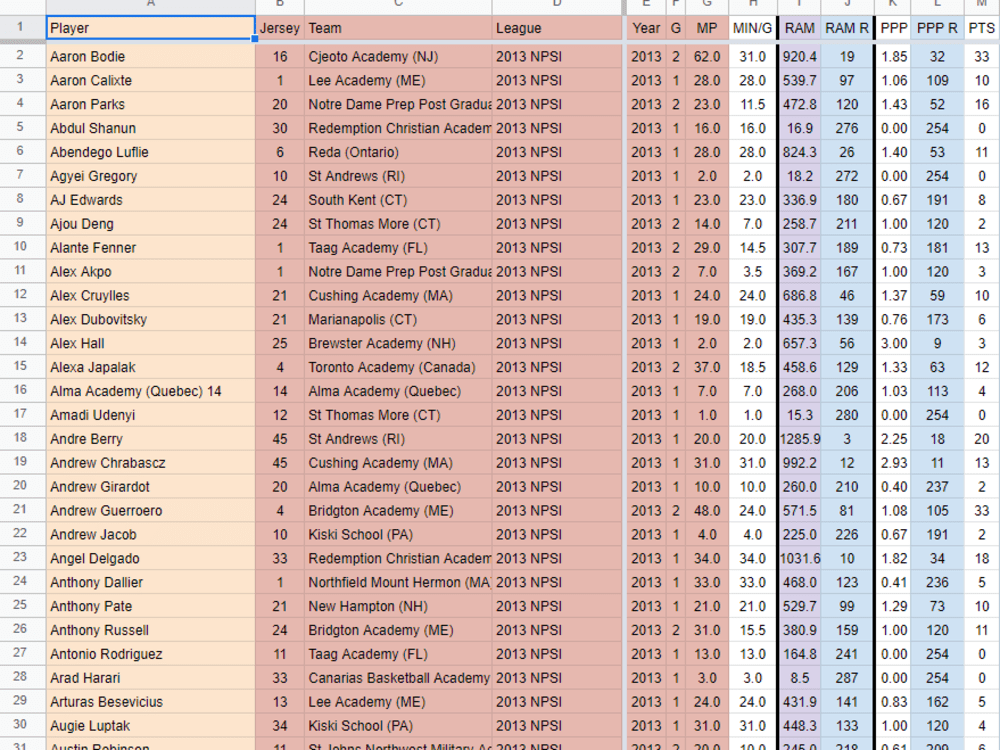Select RAM value 8.5
The height and width of the screenshot is (750, 1000).
click(800, 678)
